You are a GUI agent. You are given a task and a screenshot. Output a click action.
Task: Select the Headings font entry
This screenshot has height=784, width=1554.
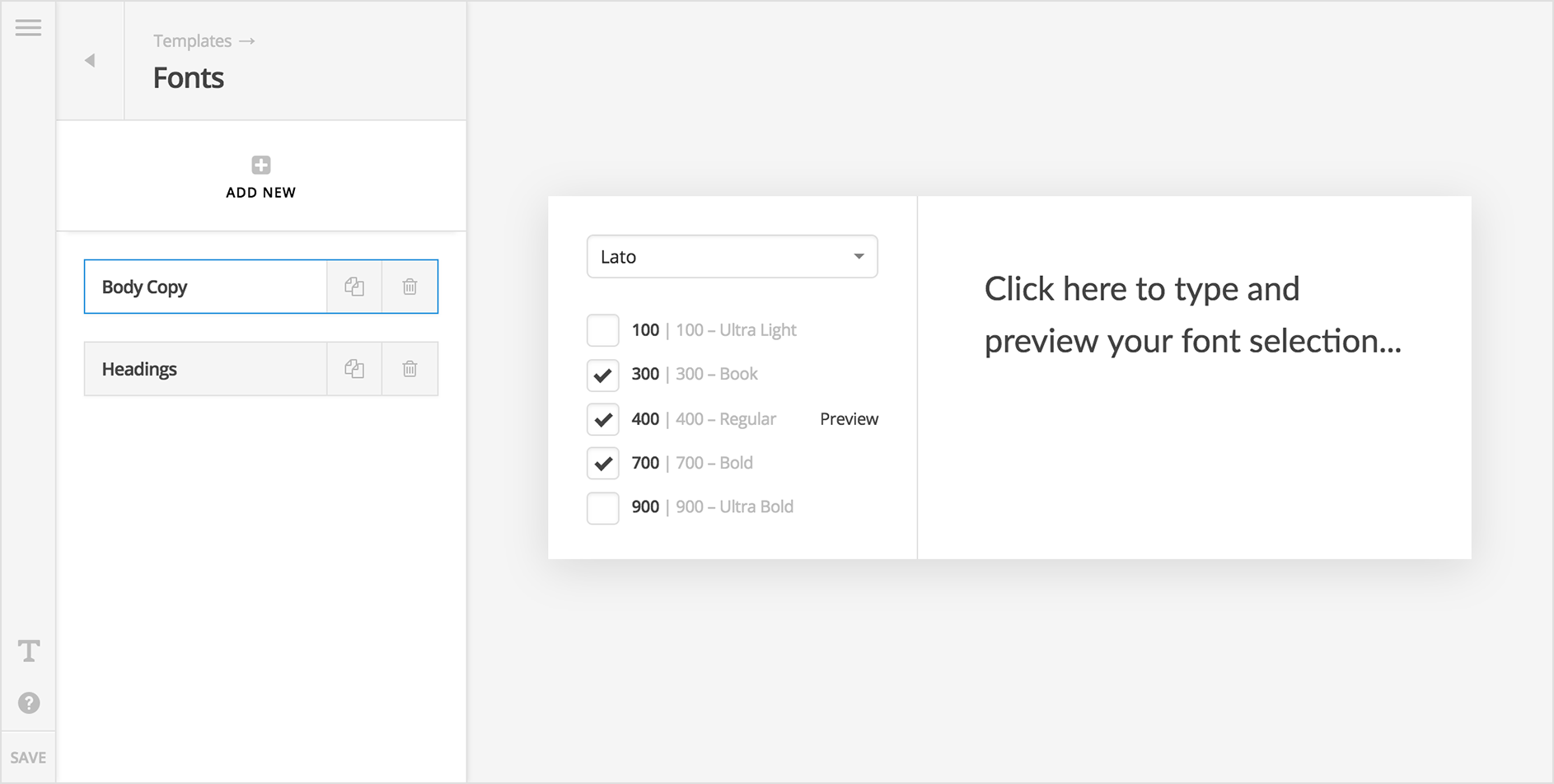[204, 369]
